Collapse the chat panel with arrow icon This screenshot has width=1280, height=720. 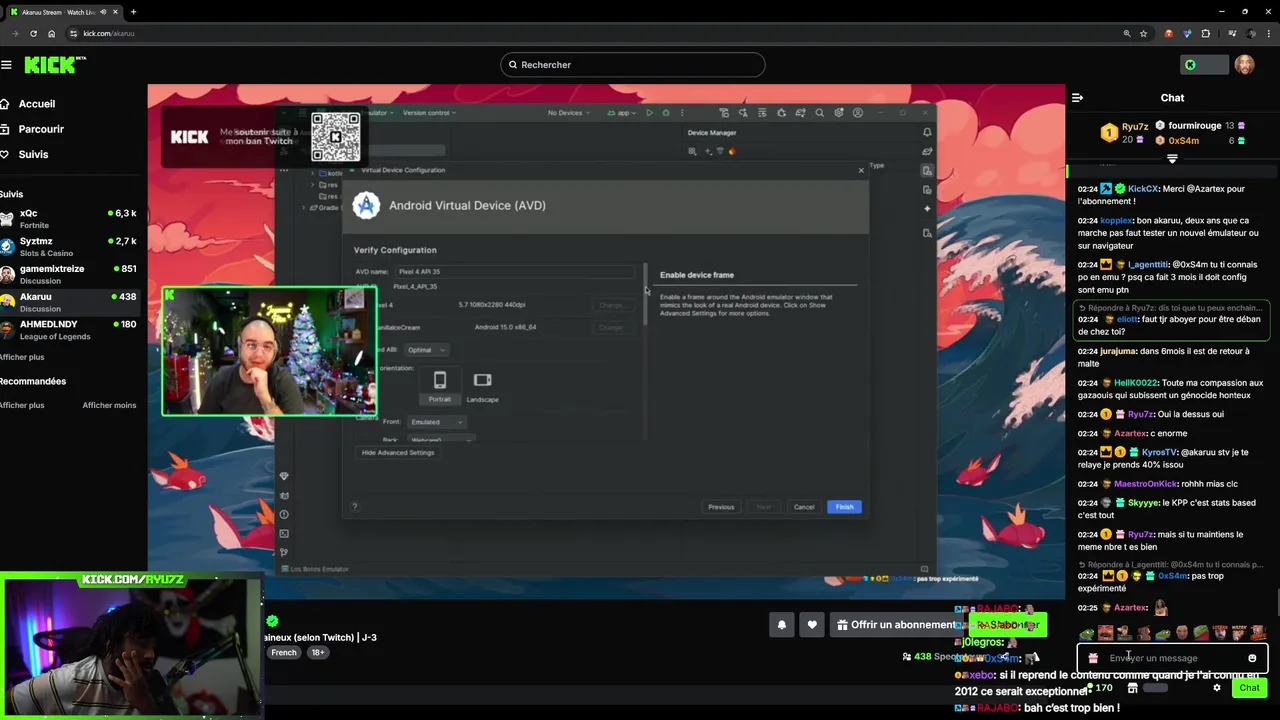pos(1077,98)
